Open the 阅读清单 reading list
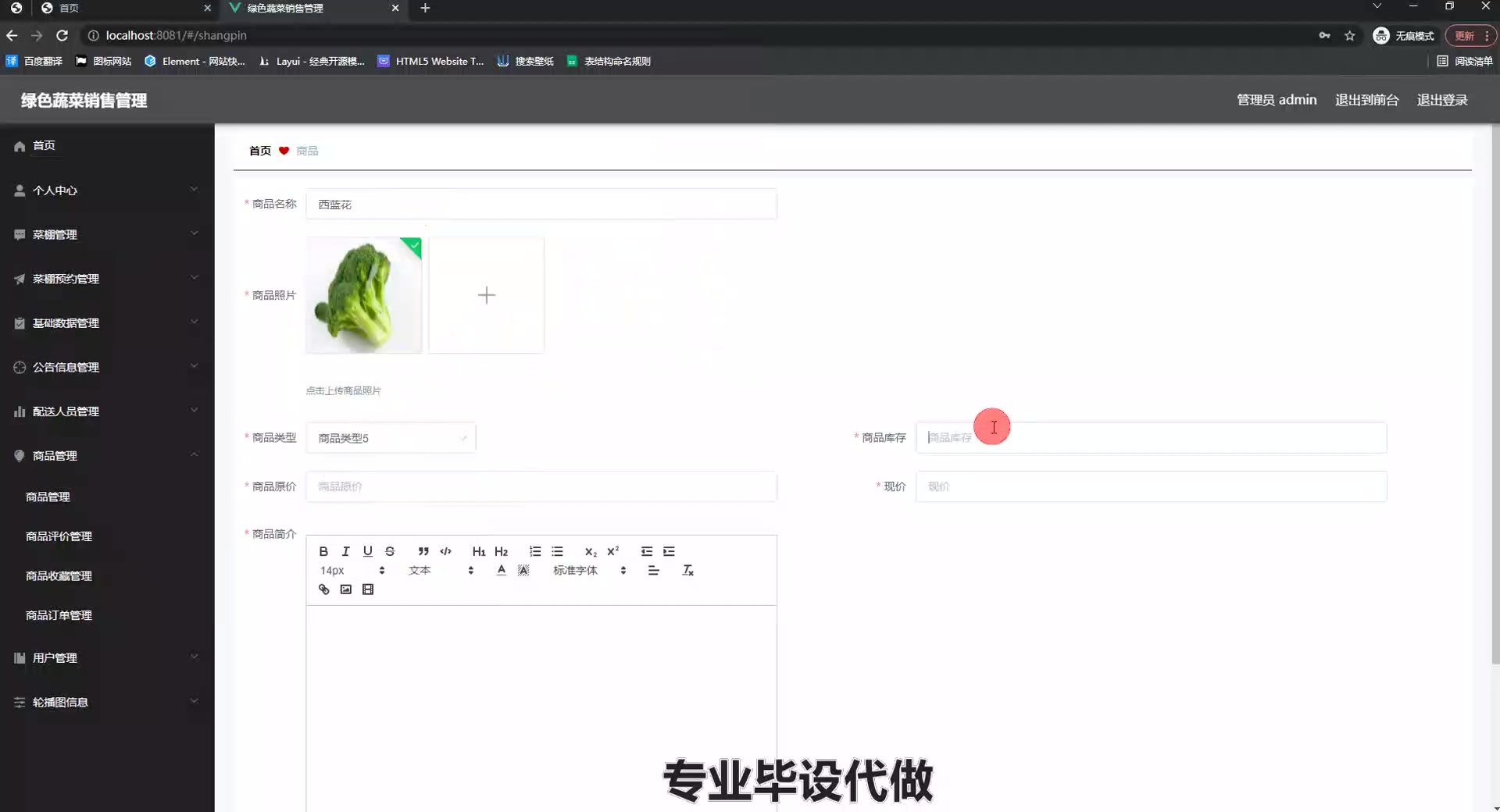 pos(1464,61)
